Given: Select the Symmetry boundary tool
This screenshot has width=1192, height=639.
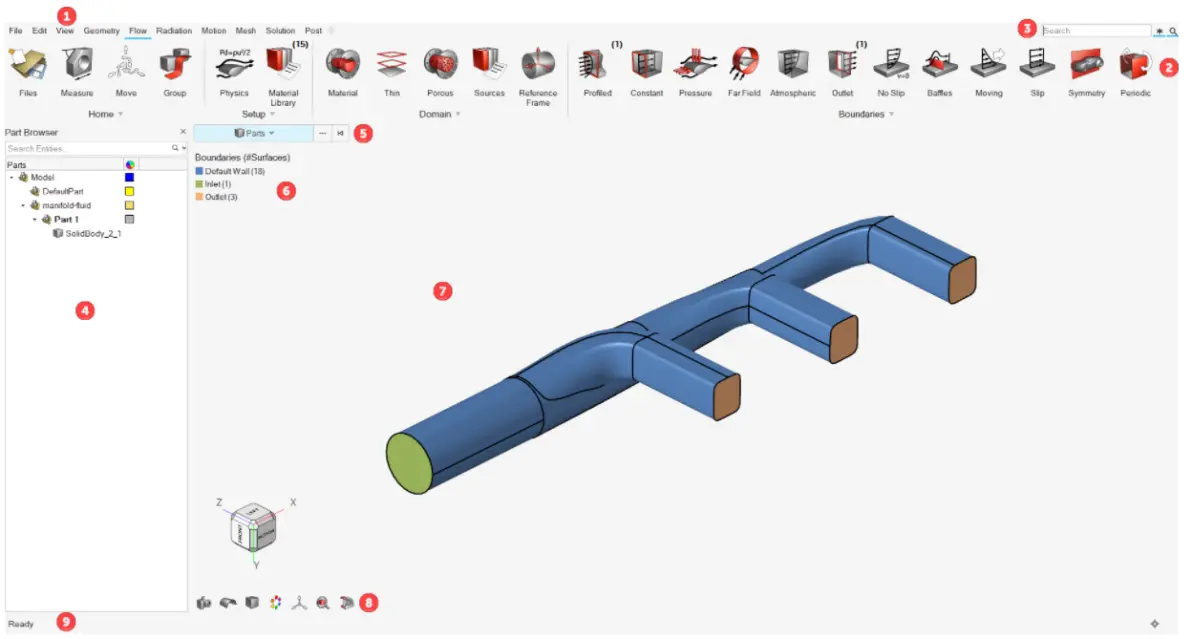Looking at the screenshot, I should [x=1086, y=66].
